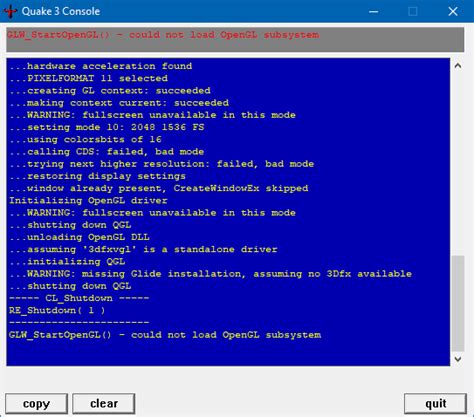The width and height of the screenshot is (474, 417).
Task: Click line '...PIXELFORMAT 11 selected'
Action: click(x=88, y=78)
